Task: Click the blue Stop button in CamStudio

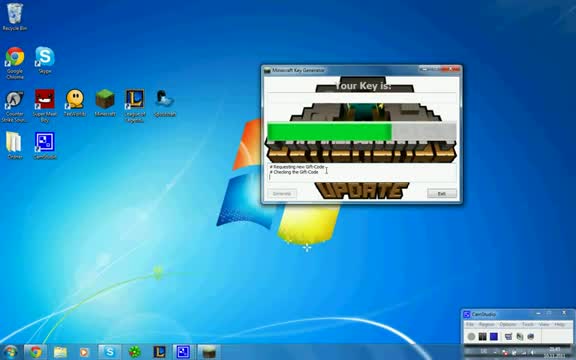Action: 494,336
